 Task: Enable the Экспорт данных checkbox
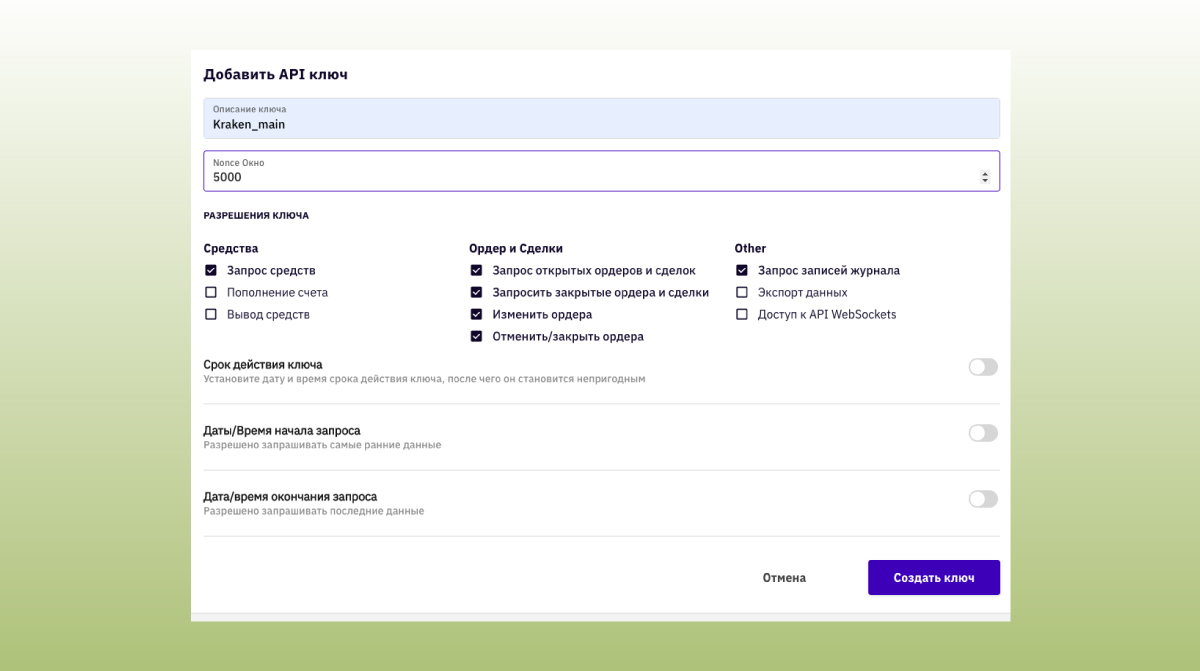742,292
